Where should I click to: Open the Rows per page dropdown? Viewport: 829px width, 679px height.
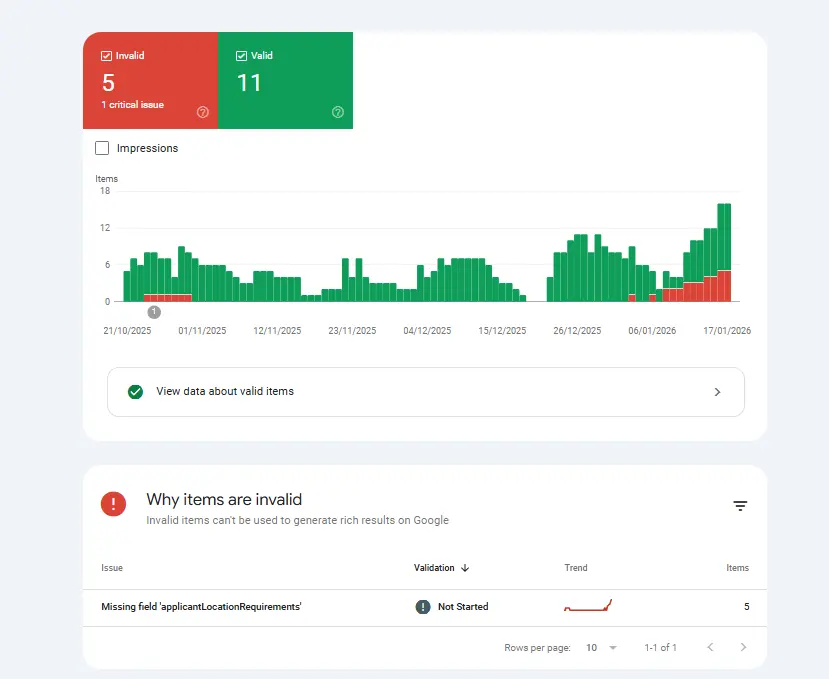coord(601,648)
